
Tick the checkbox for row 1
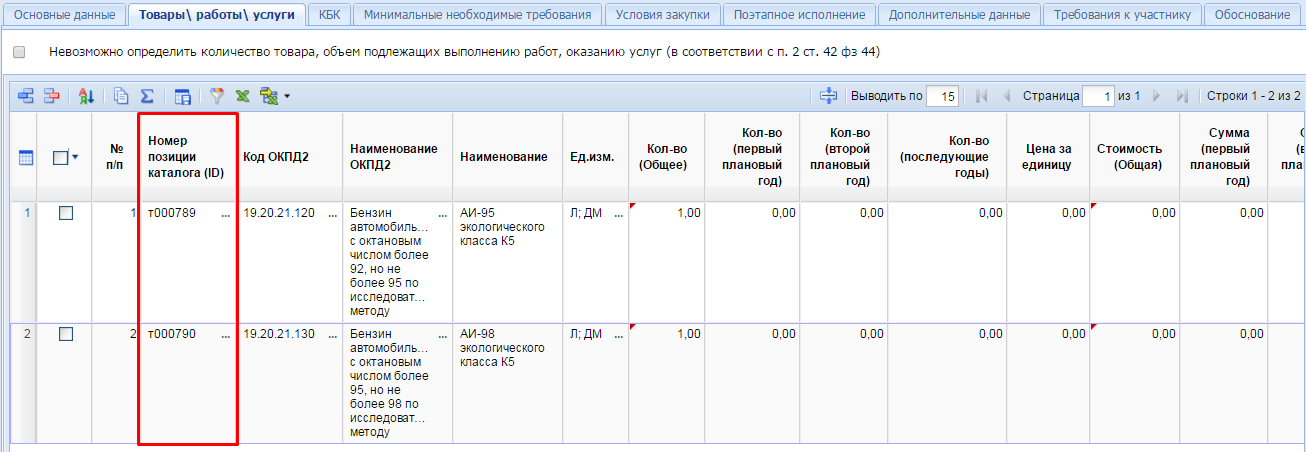pyautogui.click(x=66, y=213)
